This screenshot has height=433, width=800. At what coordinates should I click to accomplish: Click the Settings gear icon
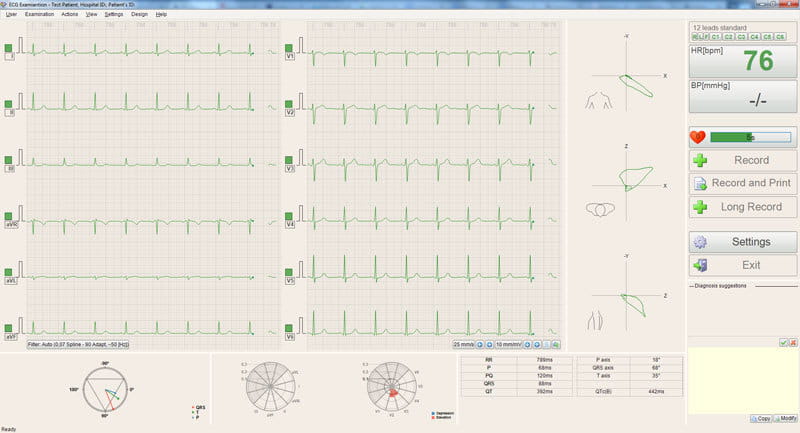click(x=700, y=242)
